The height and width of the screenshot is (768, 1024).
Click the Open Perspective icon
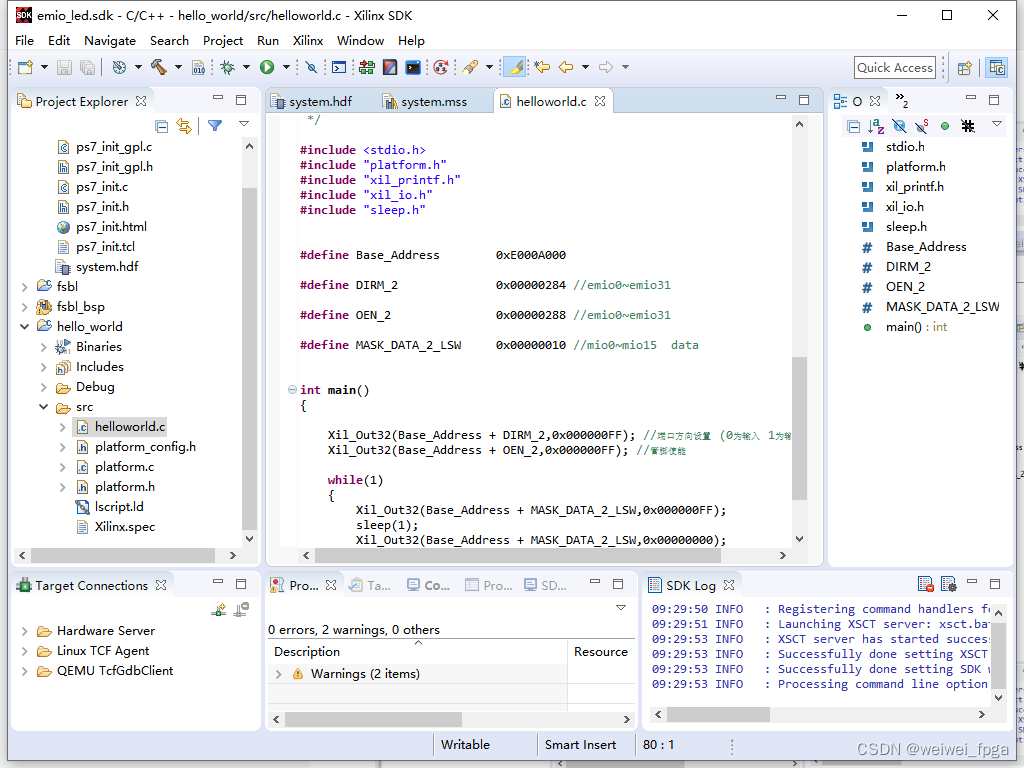(965, 68)
